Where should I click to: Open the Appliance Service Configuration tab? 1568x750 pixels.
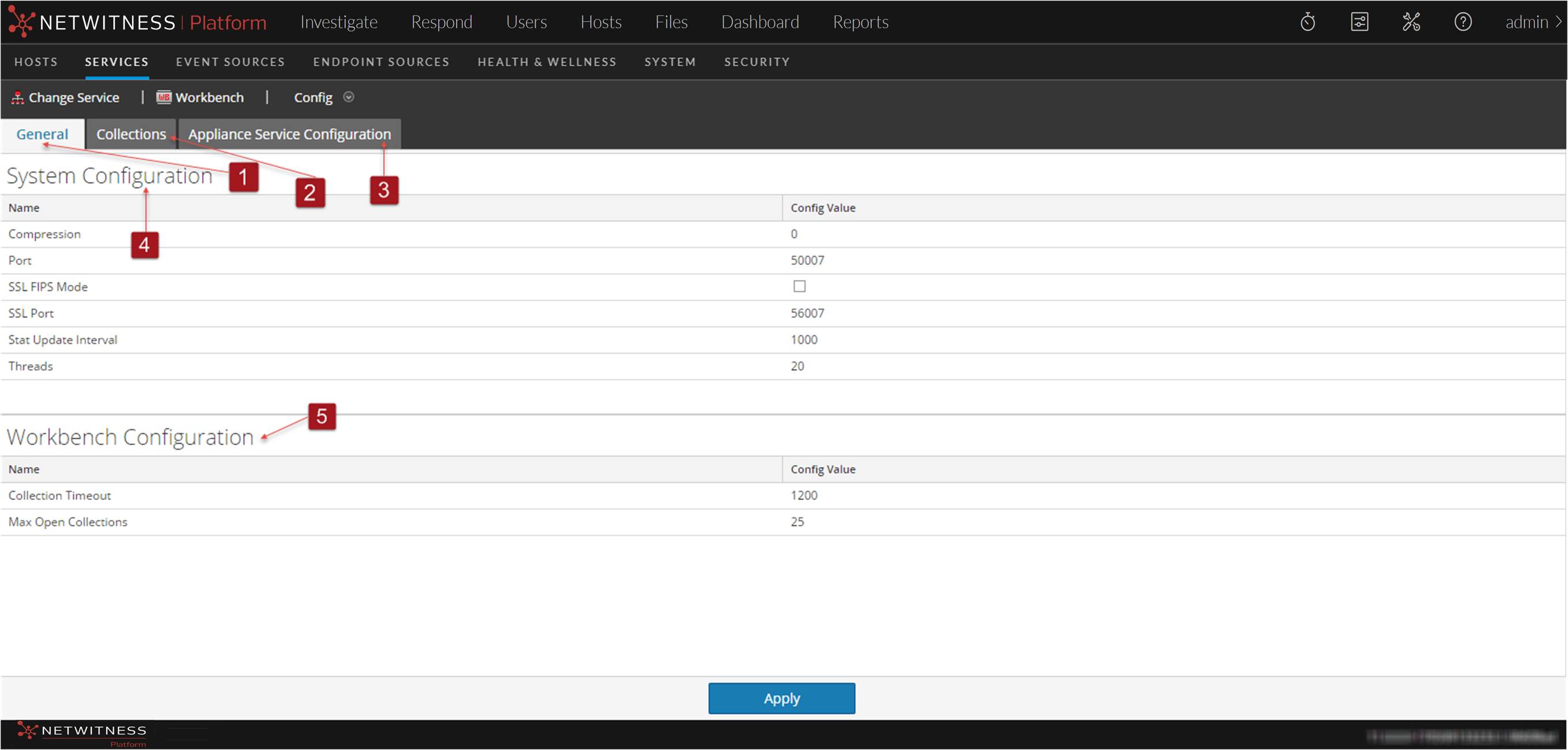pos(289,134)
